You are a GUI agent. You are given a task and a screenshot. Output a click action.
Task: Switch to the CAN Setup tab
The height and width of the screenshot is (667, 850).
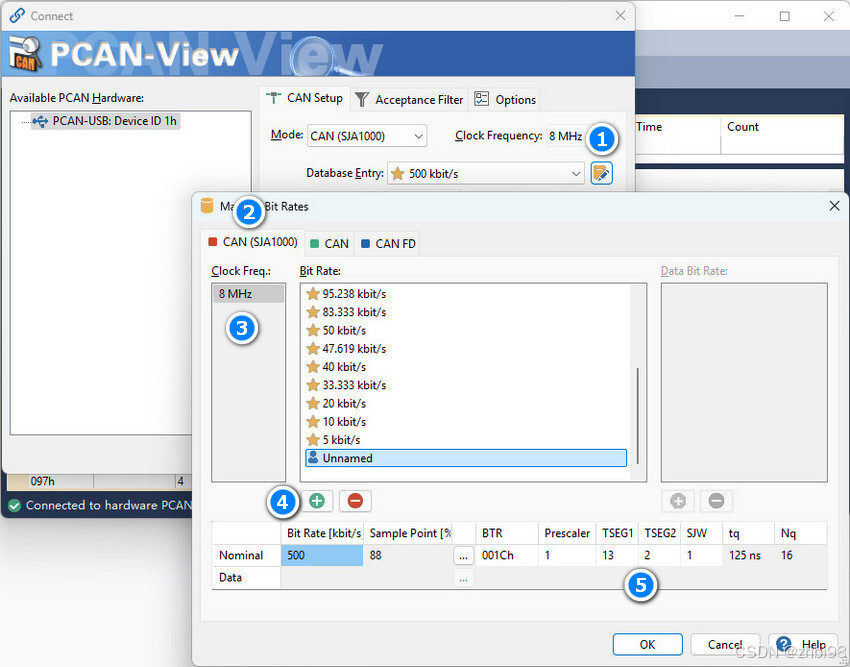tap(305, 98)
